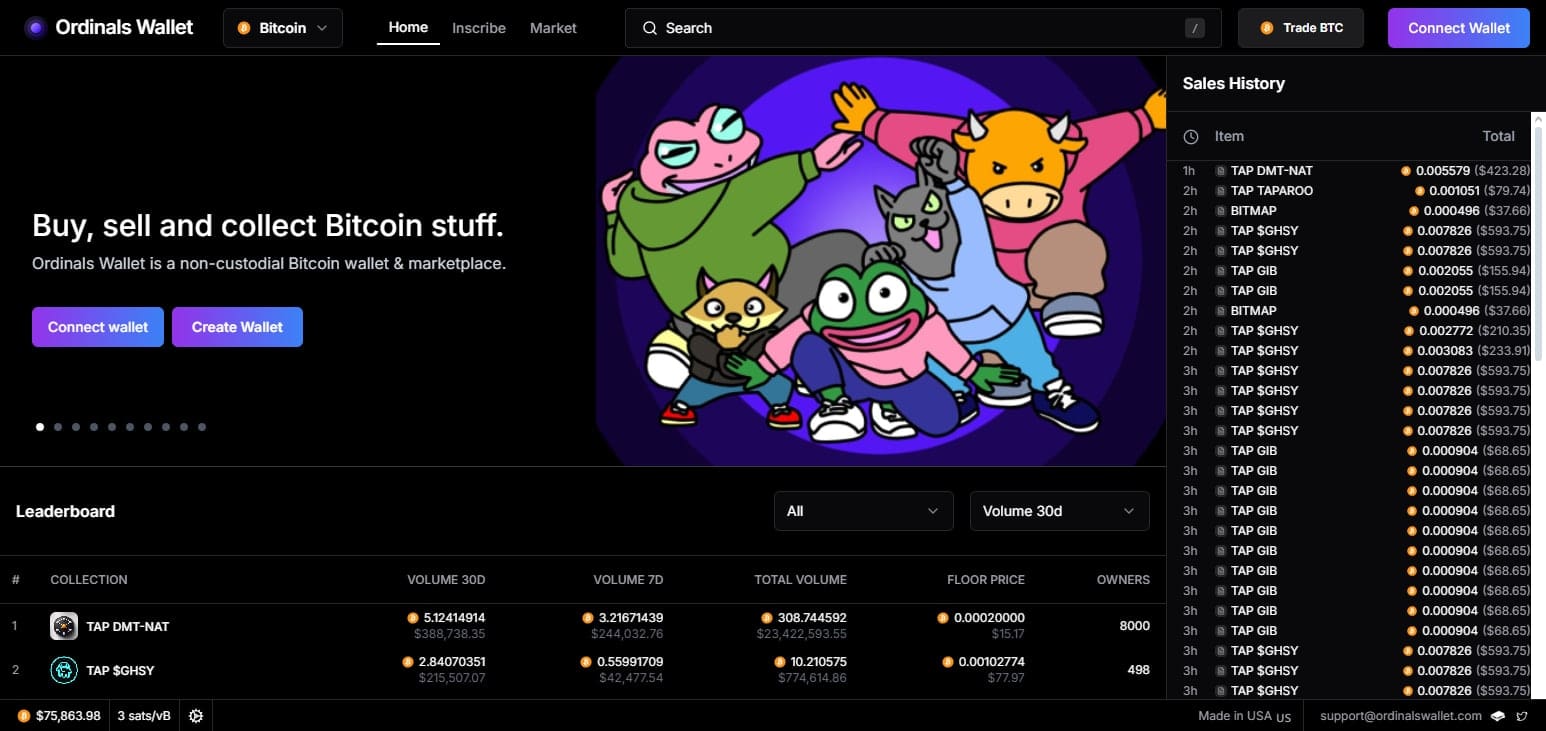Click inside the Search input field

(x=923, y=28)
